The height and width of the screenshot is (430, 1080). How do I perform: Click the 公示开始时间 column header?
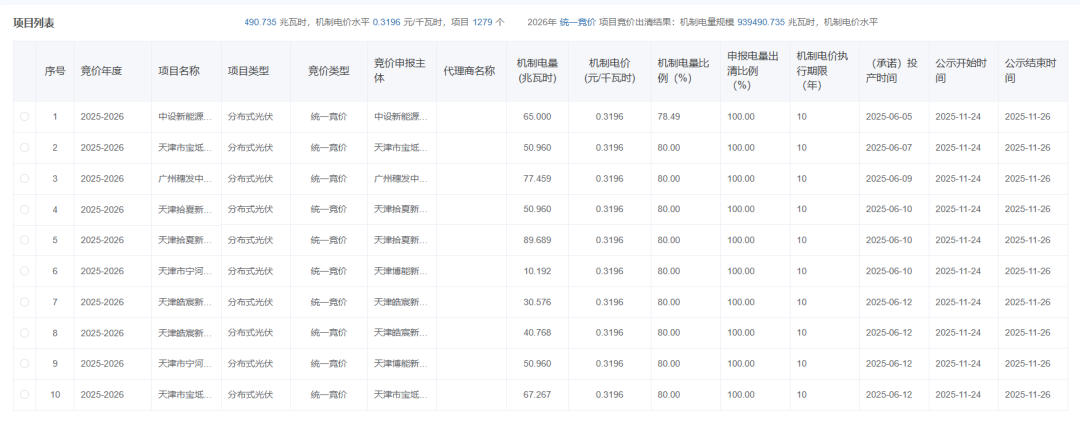tap(961, 71)
